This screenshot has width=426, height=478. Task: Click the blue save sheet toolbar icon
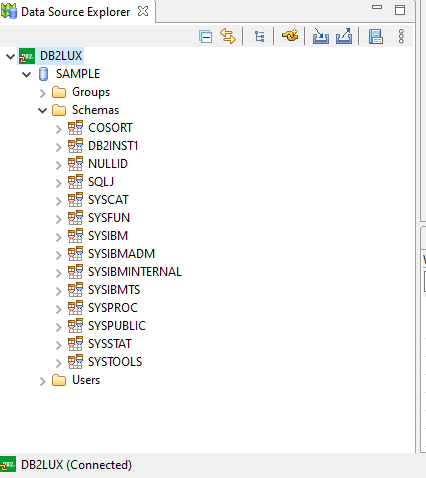[x=376, y=36]
